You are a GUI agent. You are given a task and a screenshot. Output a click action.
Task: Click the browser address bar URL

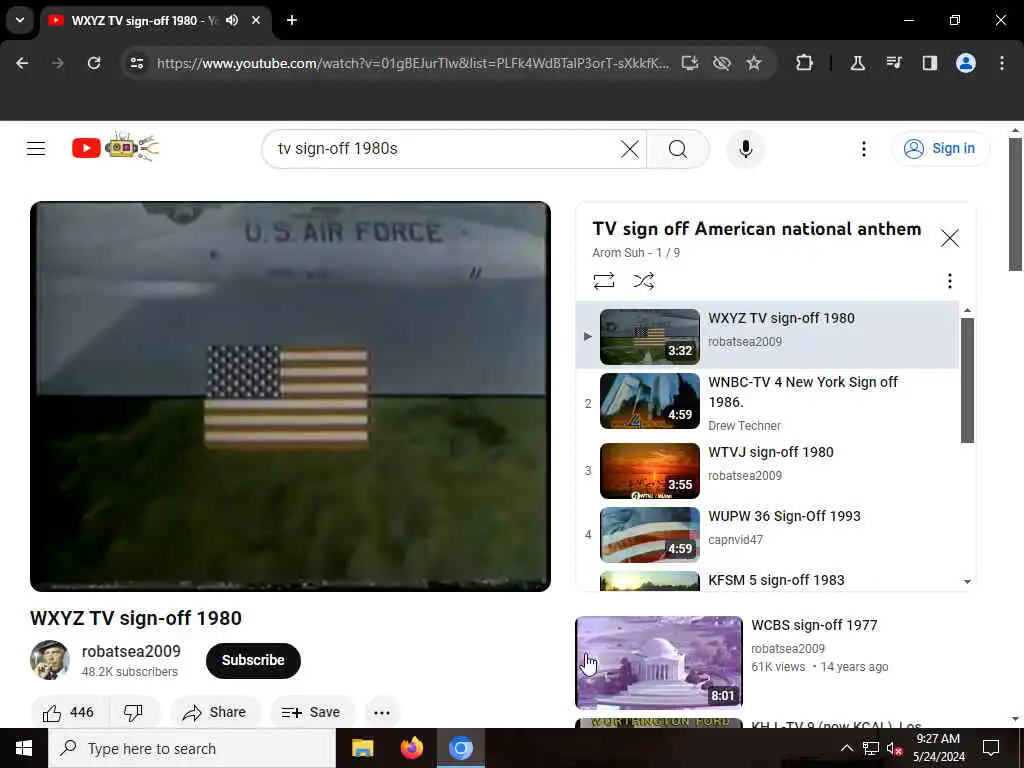point(413,63)
